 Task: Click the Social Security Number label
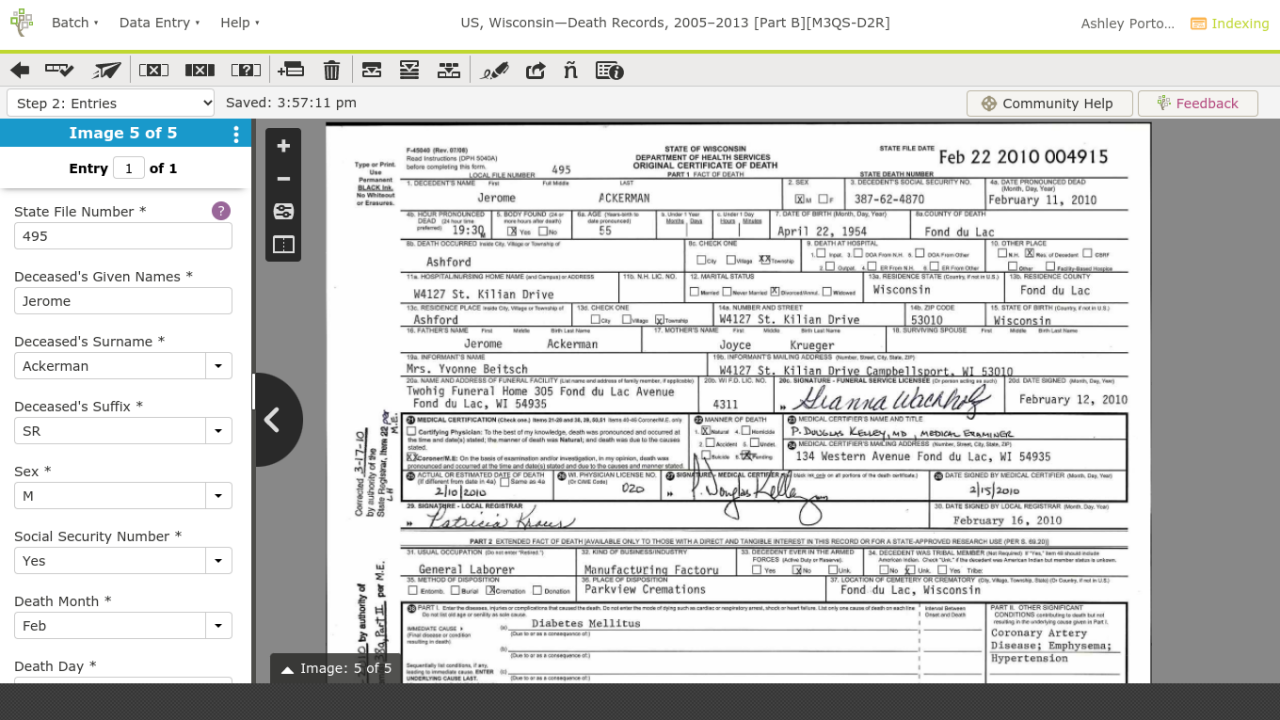coord(98,536)
